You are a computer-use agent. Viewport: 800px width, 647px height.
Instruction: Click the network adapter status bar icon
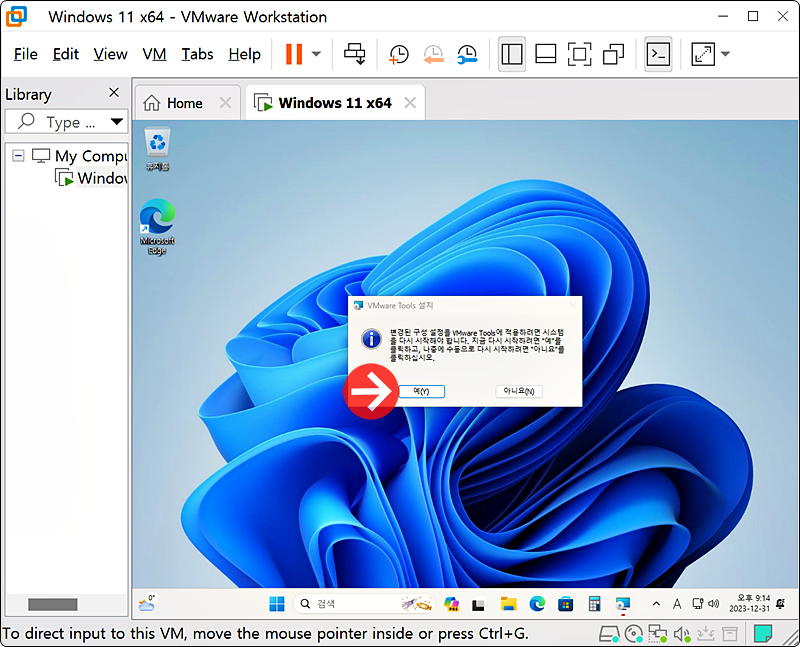coord(657,634)
